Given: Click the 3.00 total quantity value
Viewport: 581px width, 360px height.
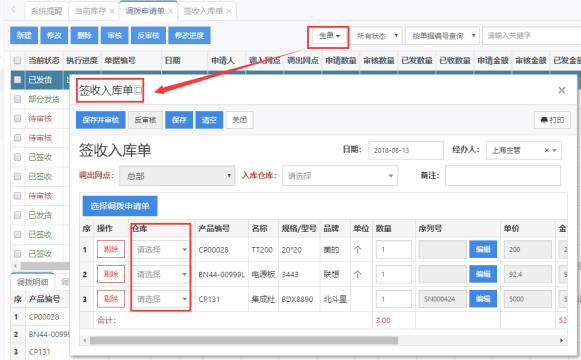Looking at the screenshot, I should pyautogui.click(x=383, y=320).
